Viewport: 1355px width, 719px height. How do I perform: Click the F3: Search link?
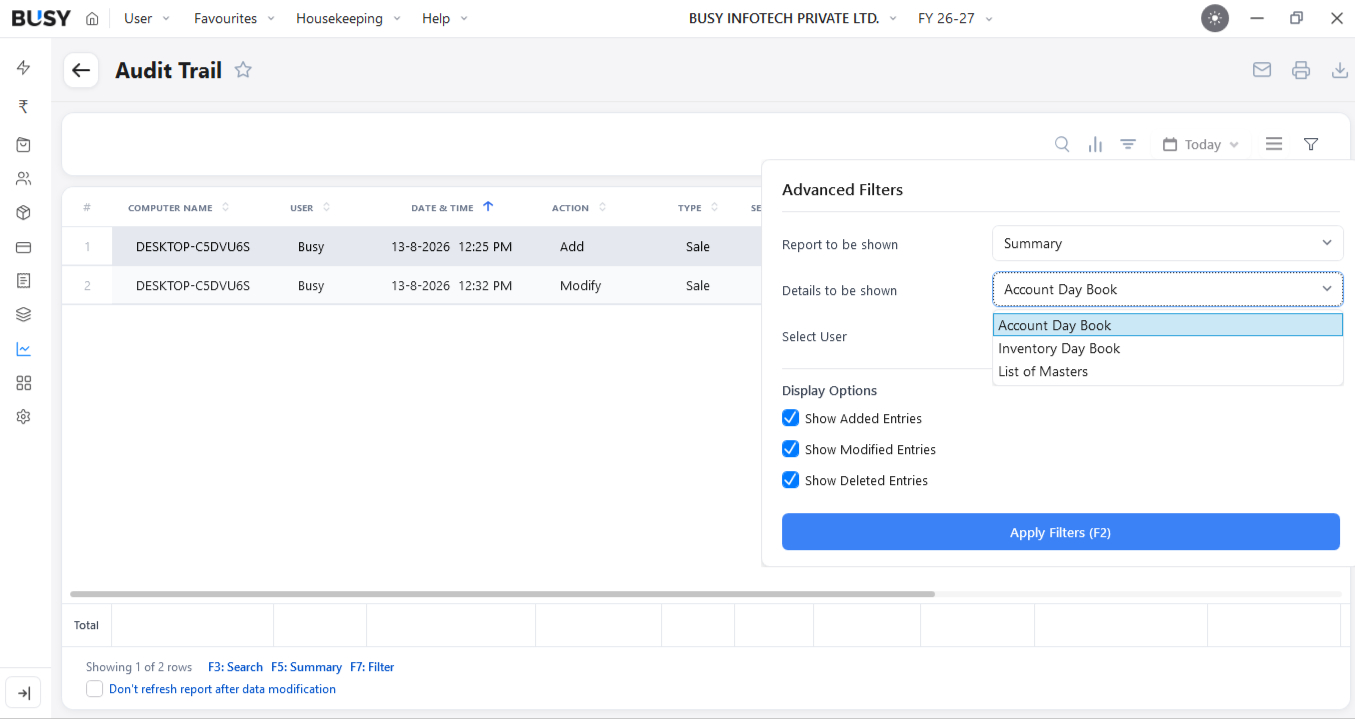point(235,667)
